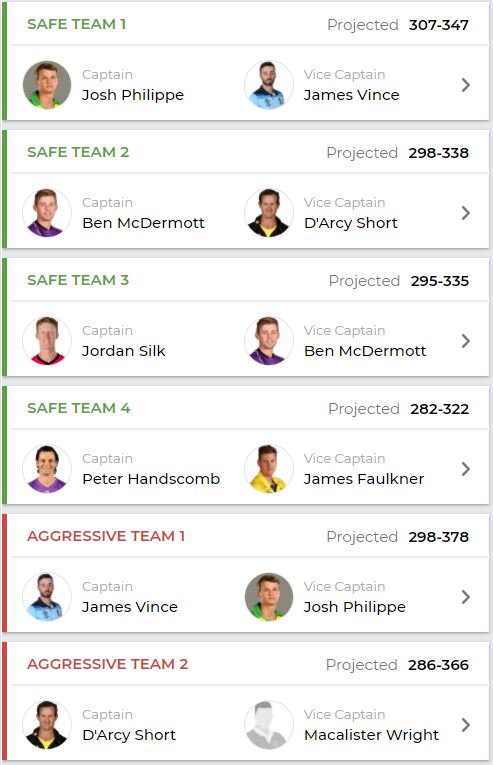Expand Safe Team 2 using the right chevron
The width and height of the screenshot is (493, 765).
click(466, 213)
